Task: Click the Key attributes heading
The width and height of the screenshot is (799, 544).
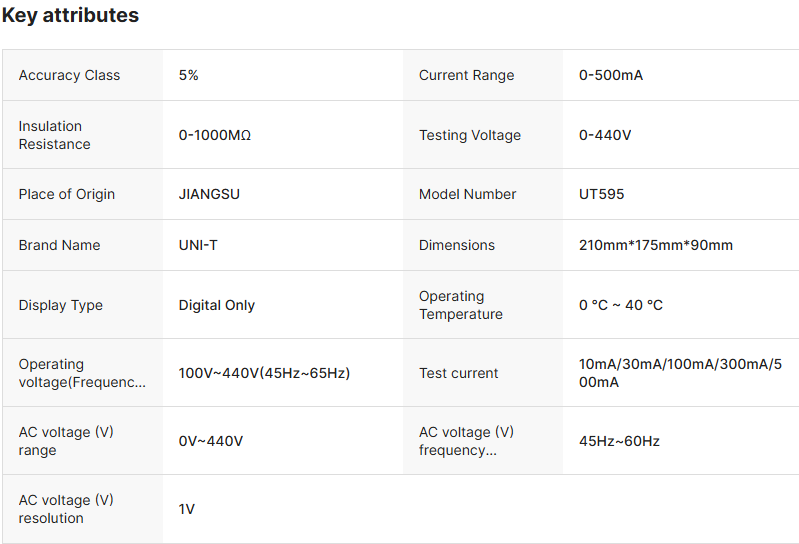Action: point(71,16)
